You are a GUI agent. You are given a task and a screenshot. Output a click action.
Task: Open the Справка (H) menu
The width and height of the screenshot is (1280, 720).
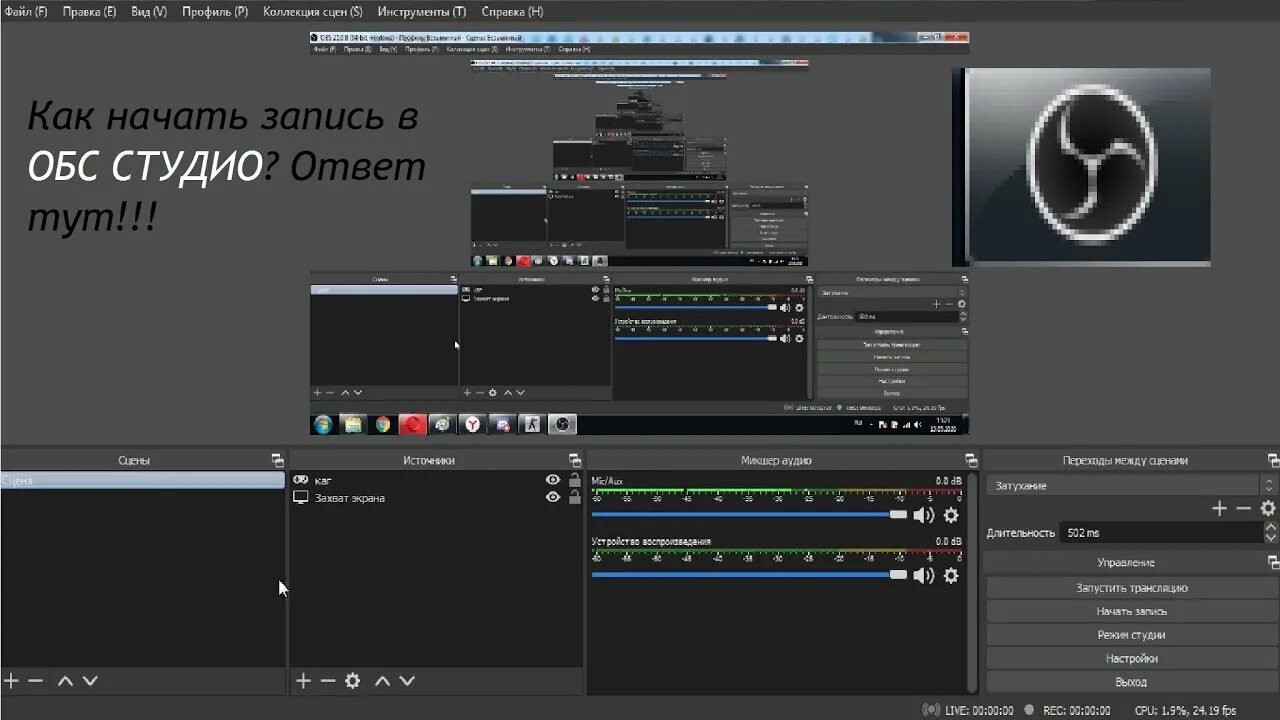513,12
